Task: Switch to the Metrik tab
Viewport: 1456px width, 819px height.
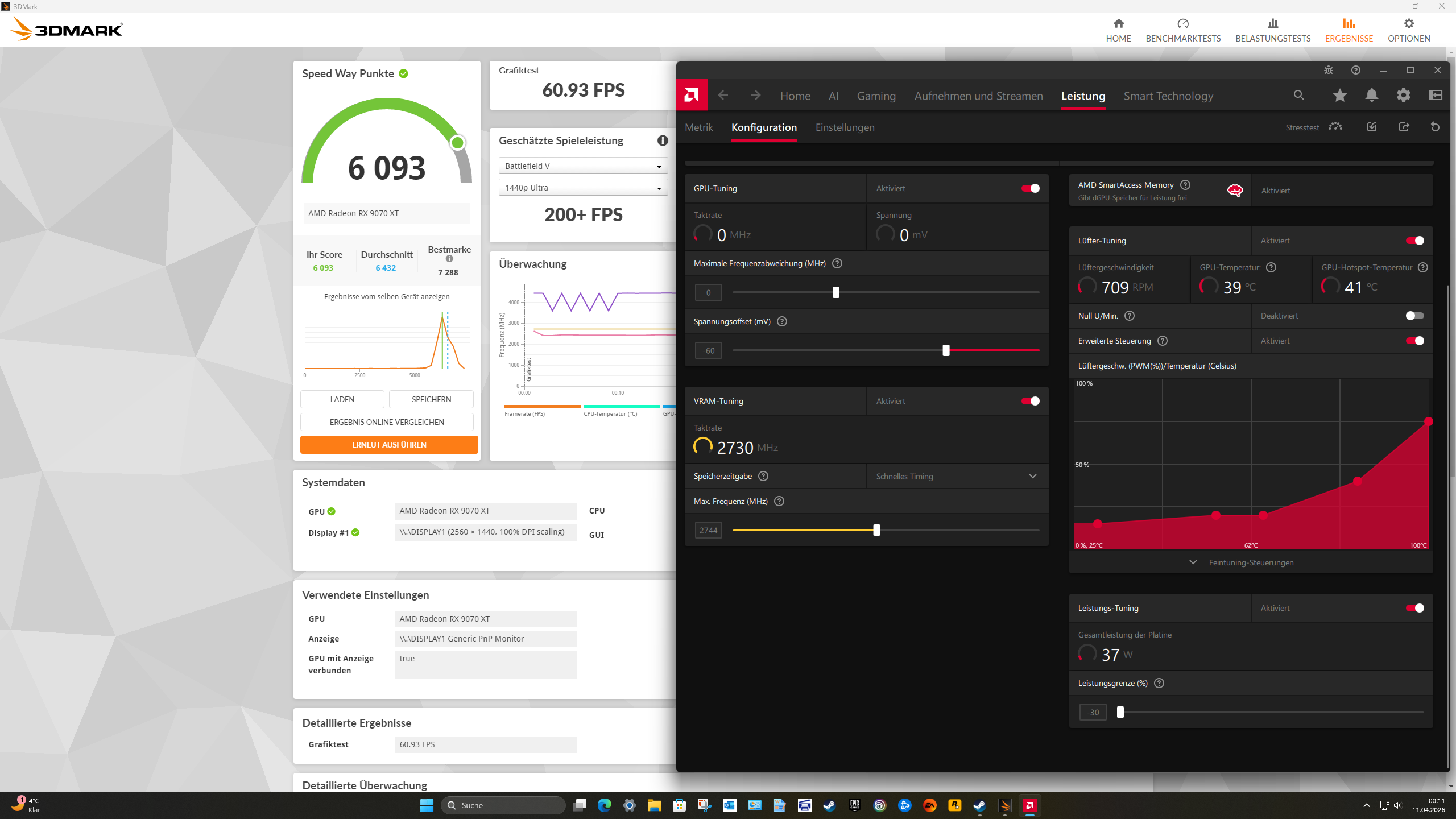Action: (x=698, y=127)
